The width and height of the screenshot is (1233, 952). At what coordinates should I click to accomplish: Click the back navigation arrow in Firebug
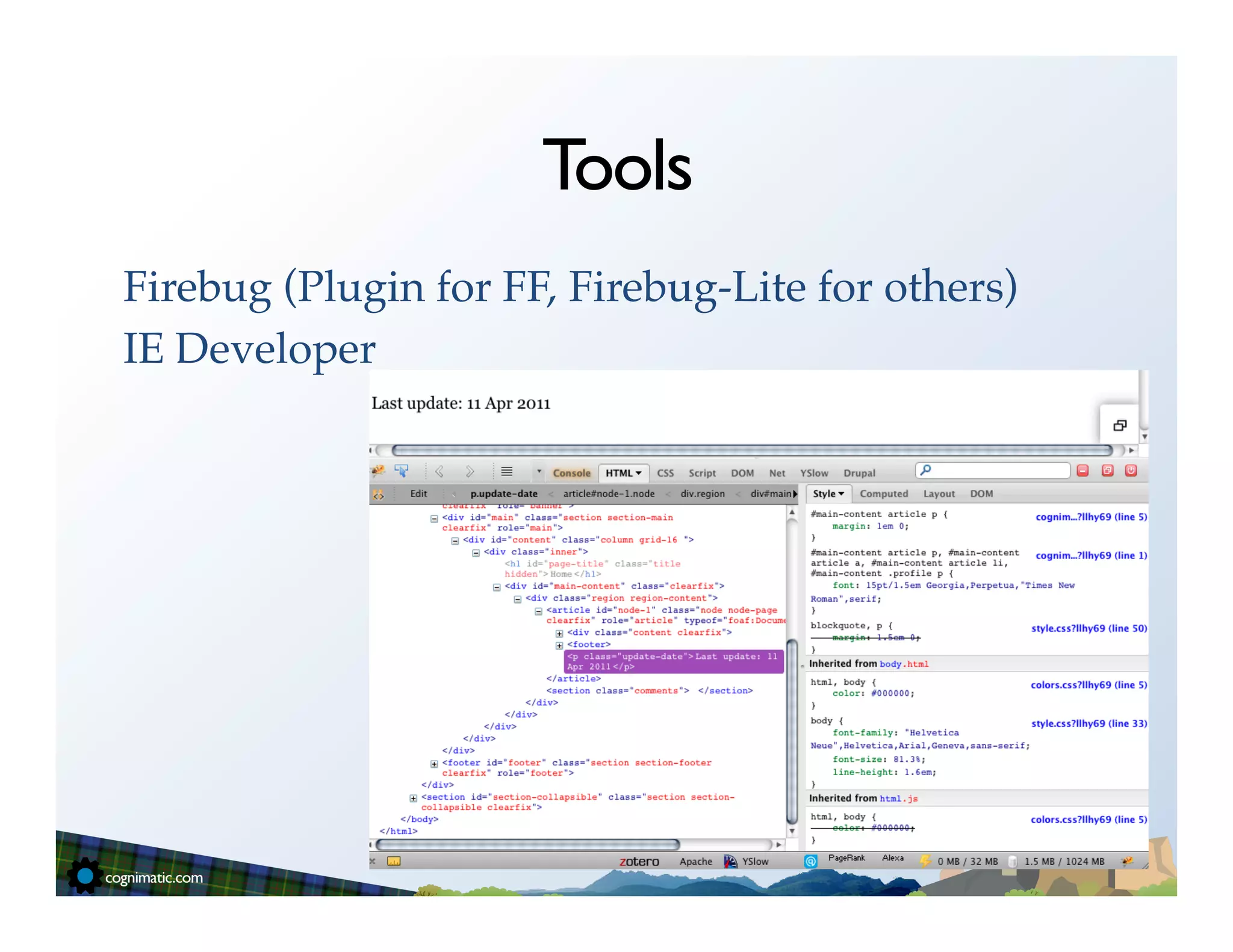pos(439,471)
